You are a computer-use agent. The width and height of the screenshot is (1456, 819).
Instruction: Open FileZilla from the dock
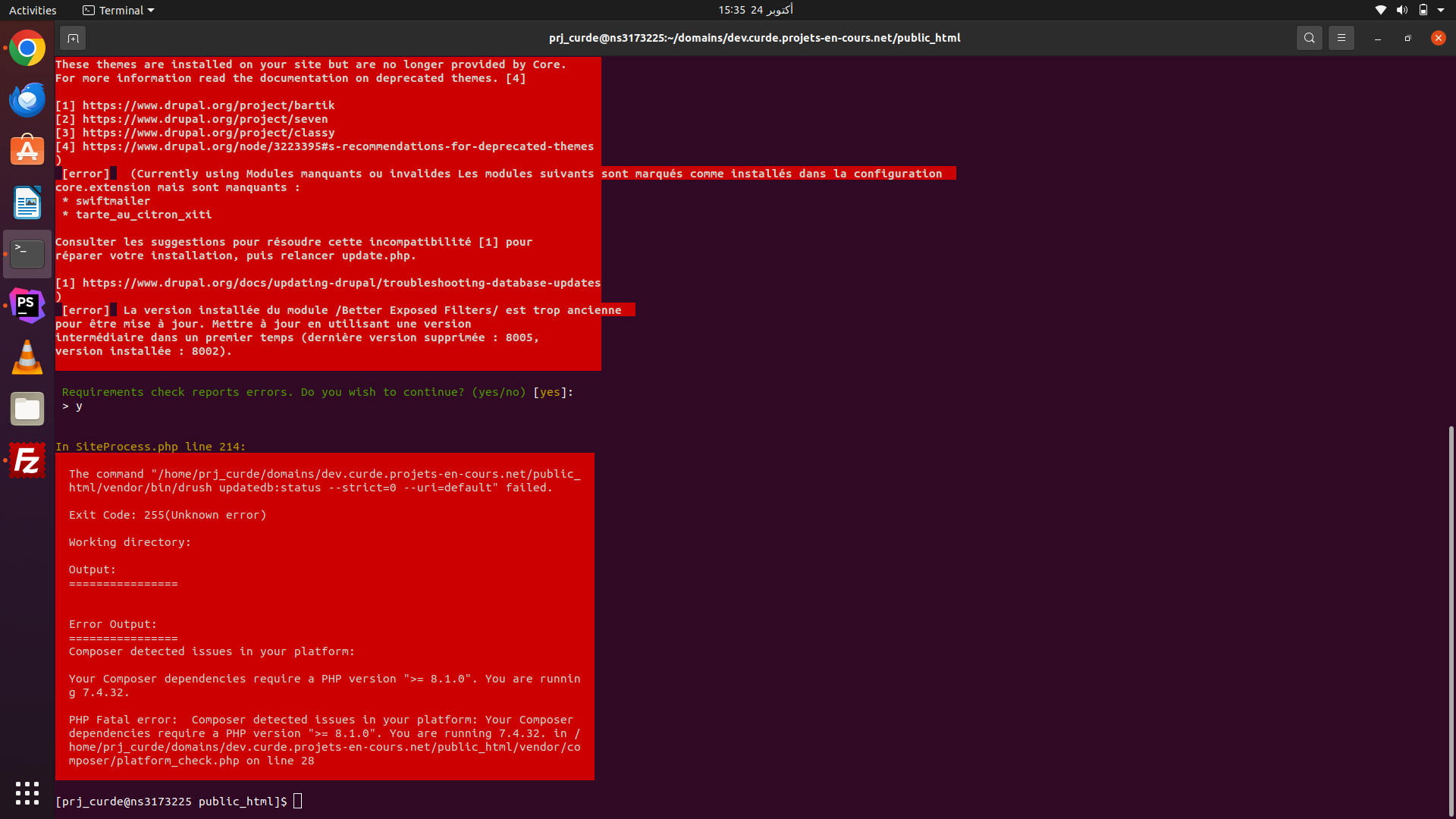[x=27, y=460]
